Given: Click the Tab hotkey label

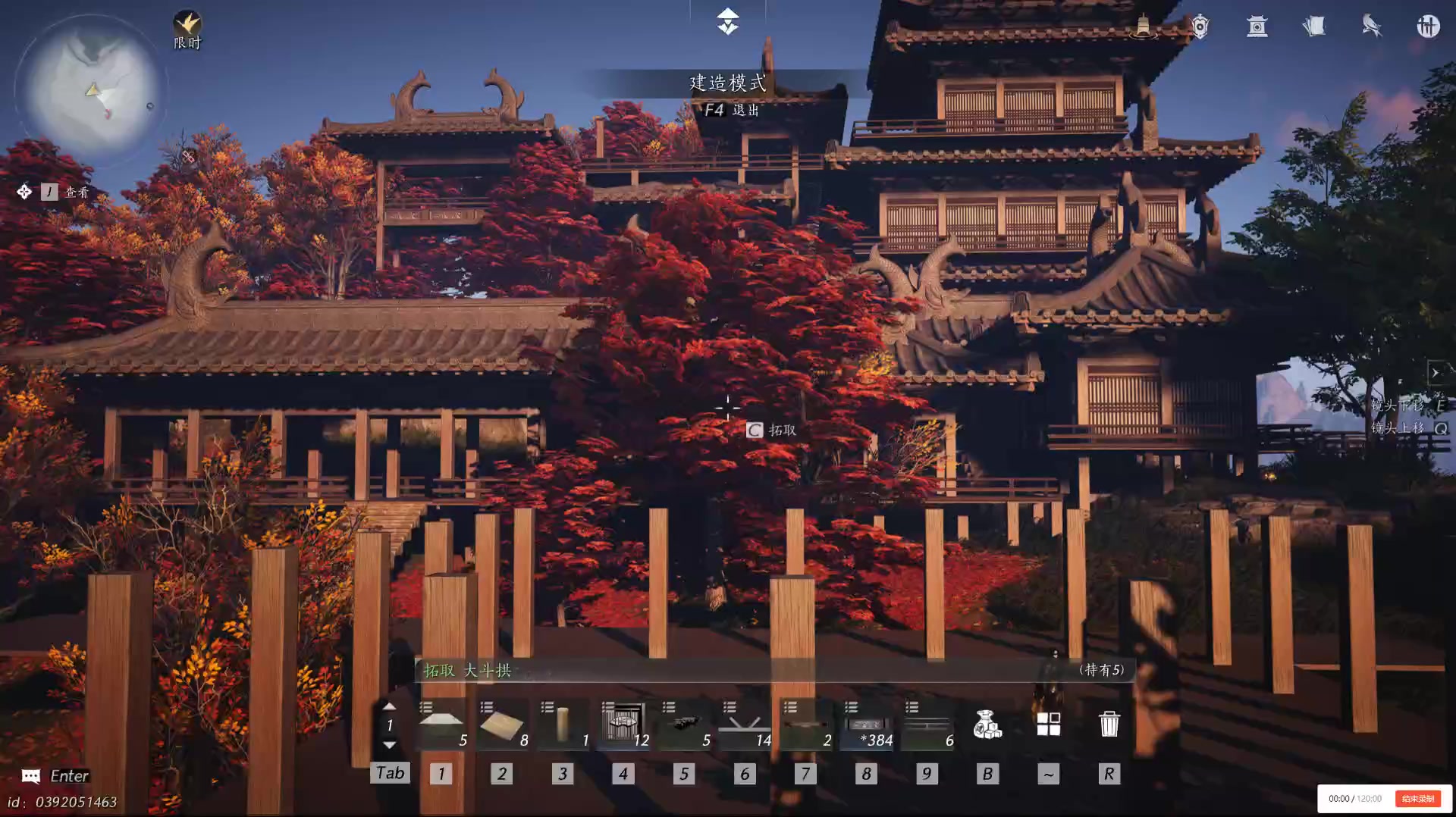Looking at the screenshot, I should [x=391, y=773].
